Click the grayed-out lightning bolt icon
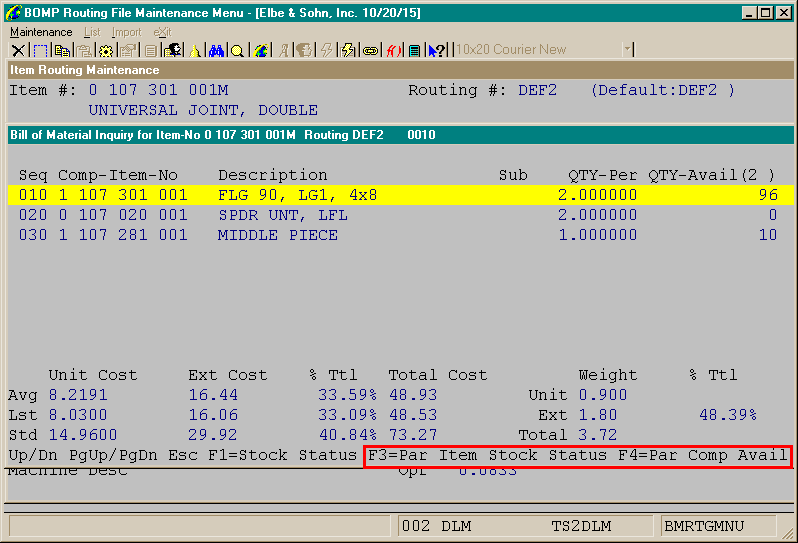The image size is (798, 543). pyautogui.click(x=327, y=50)
